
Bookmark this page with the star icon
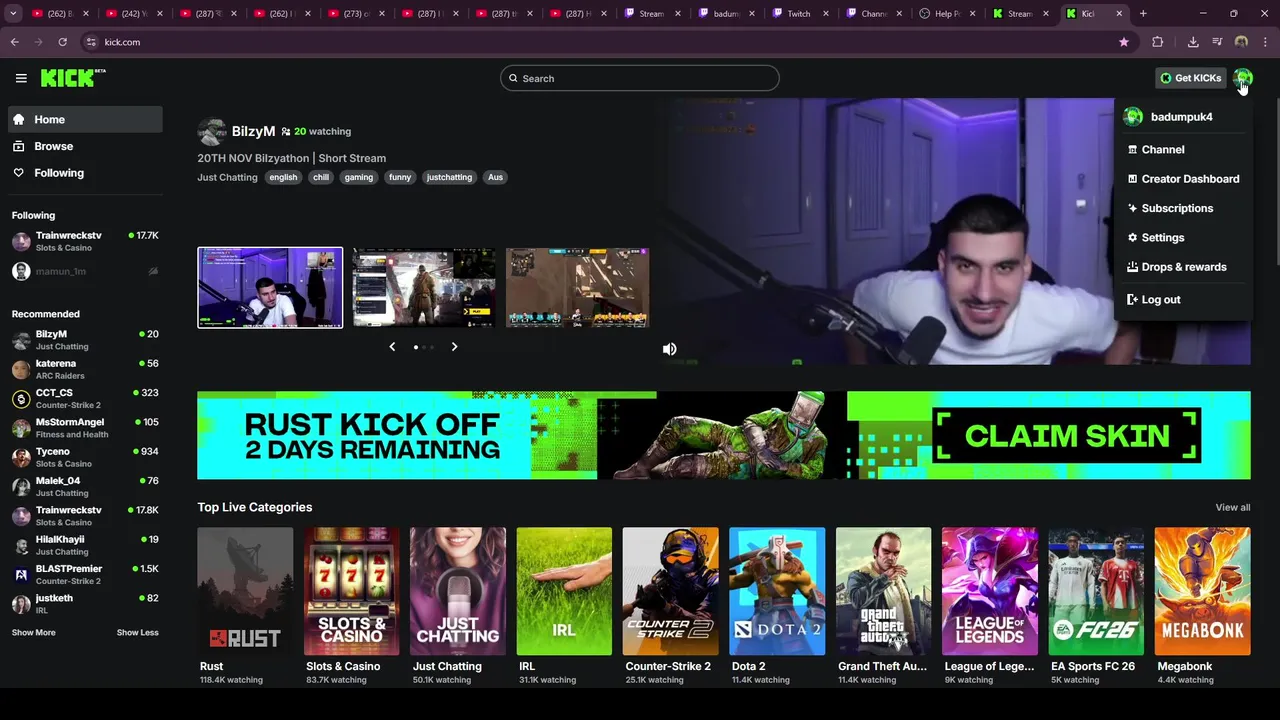coord(1124,42)
